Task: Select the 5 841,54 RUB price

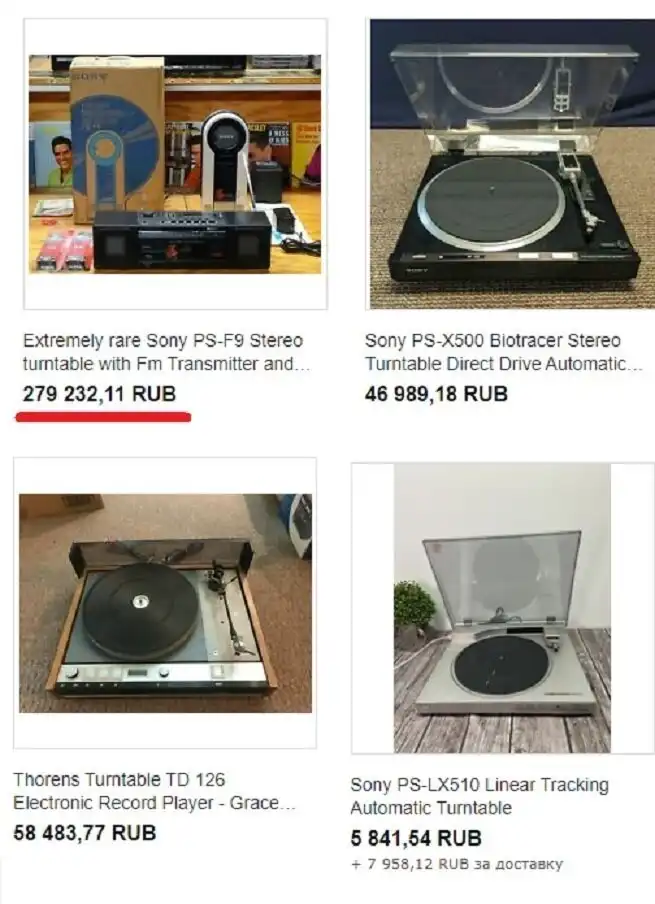Action: tap(416, 838)
